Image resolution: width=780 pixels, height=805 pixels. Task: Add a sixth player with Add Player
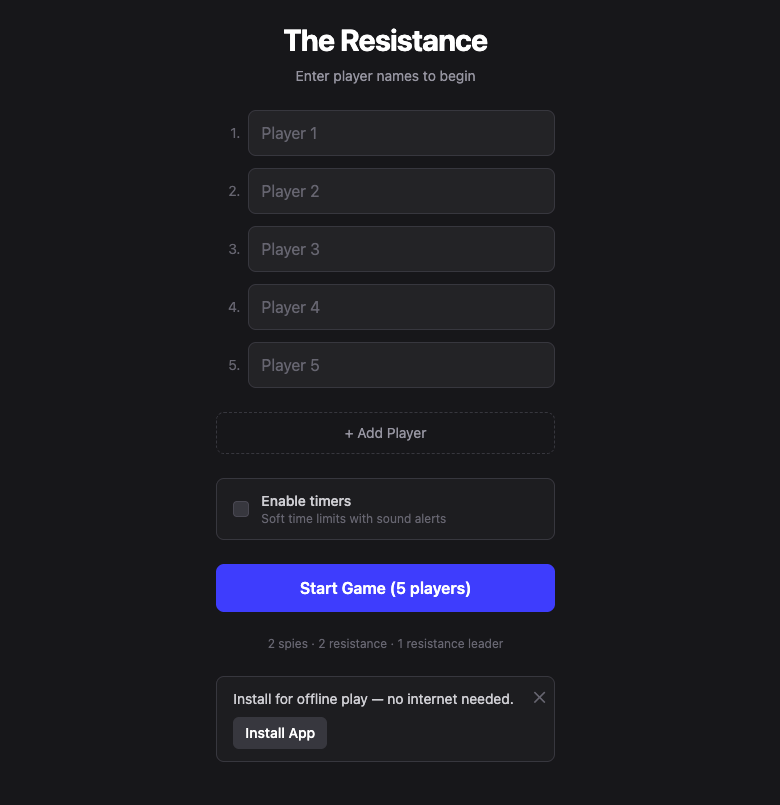click(385, 432)
